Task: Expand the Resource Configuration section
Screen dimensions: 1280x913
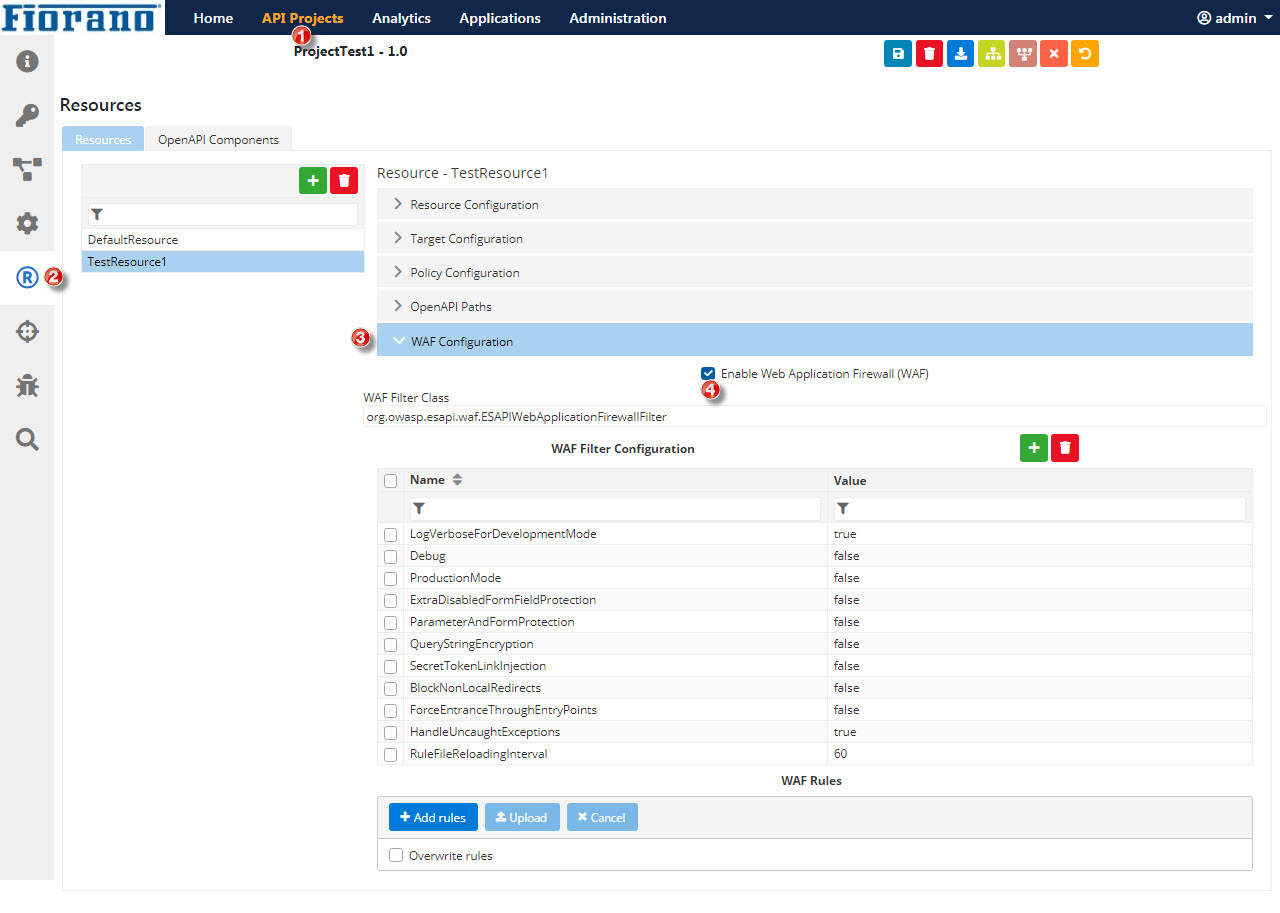Action: tap(474, 205)
